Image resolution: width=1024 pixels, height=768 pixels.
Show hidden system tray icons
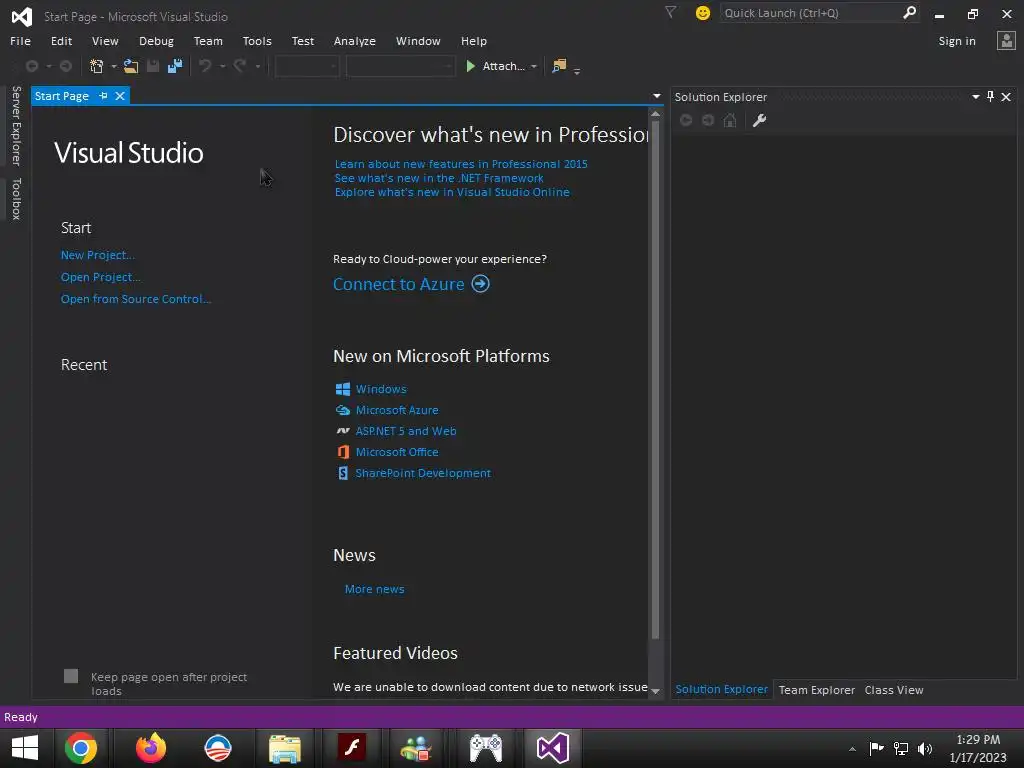[x=852, y=749]
